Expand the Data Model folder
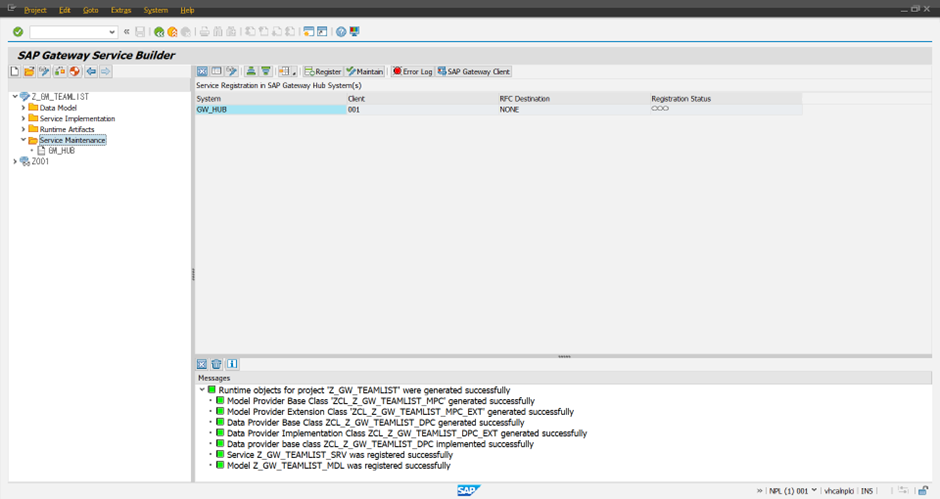The height and width of the screenshot is (499, 940). tap(23, 108)
